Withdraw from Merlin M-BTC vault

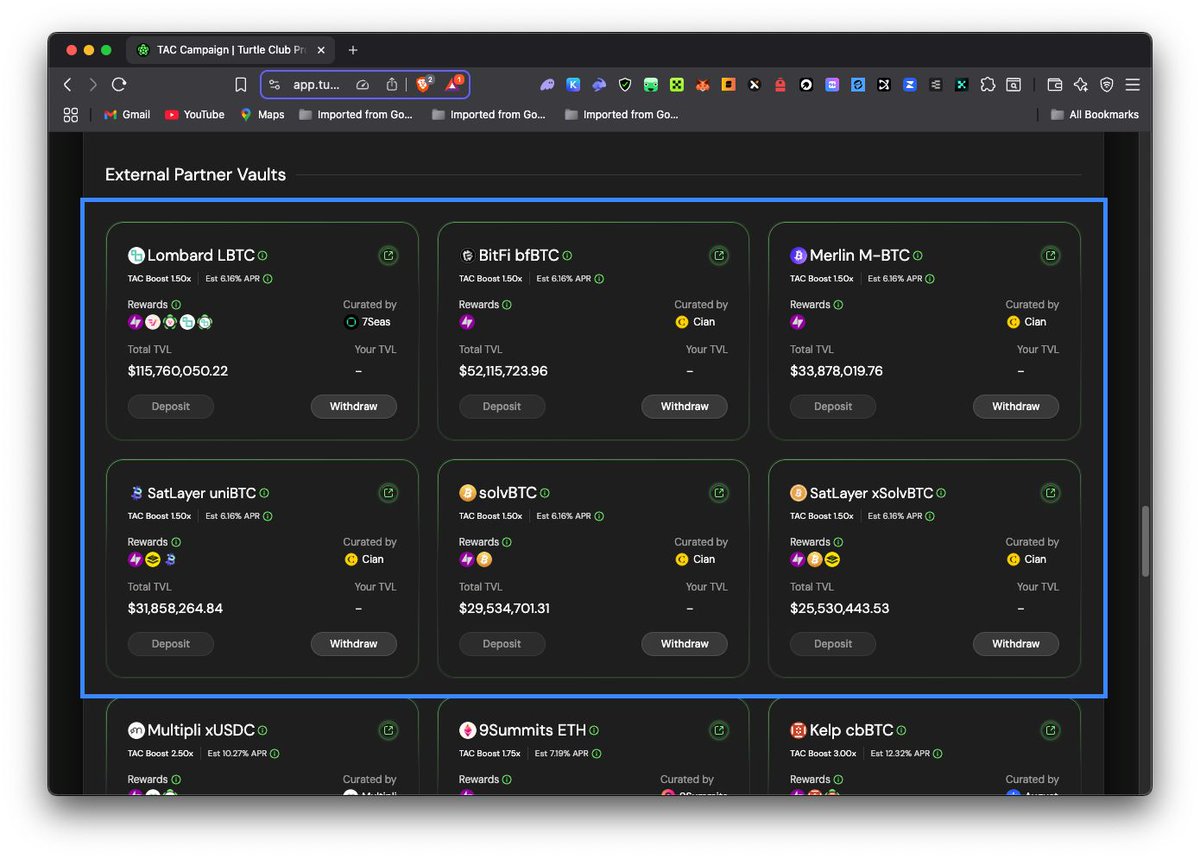(x=1016, y=407)
